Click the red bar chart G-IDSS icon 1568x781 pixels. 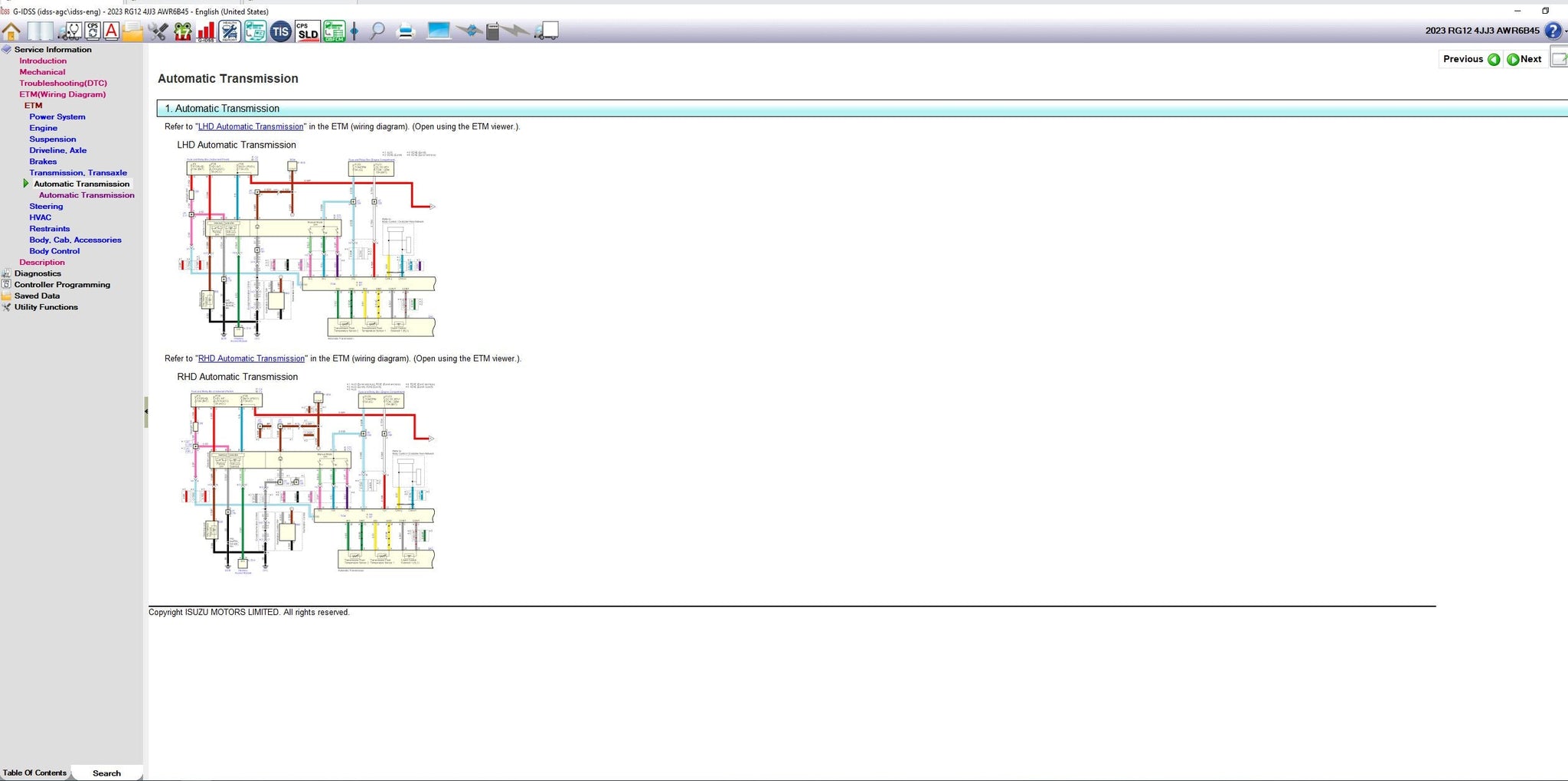206,31
